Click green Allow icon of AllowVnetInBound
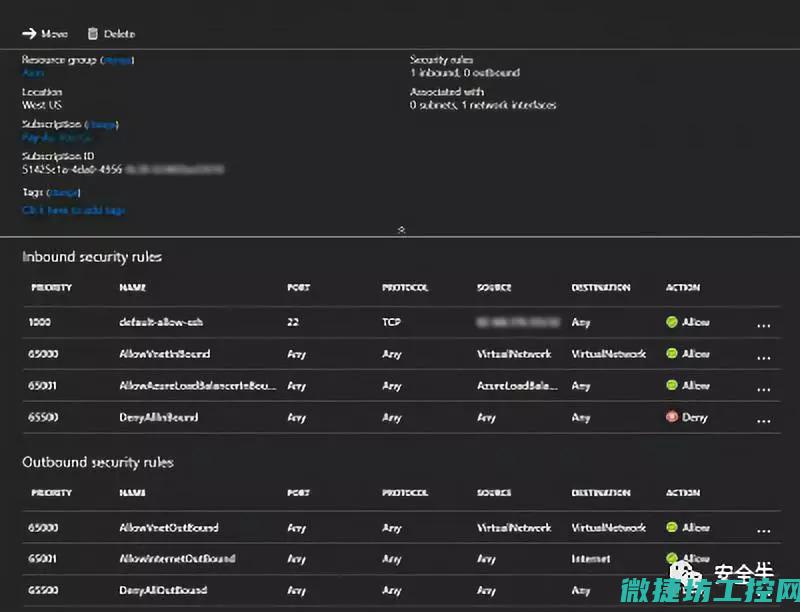 click(672, 353)
